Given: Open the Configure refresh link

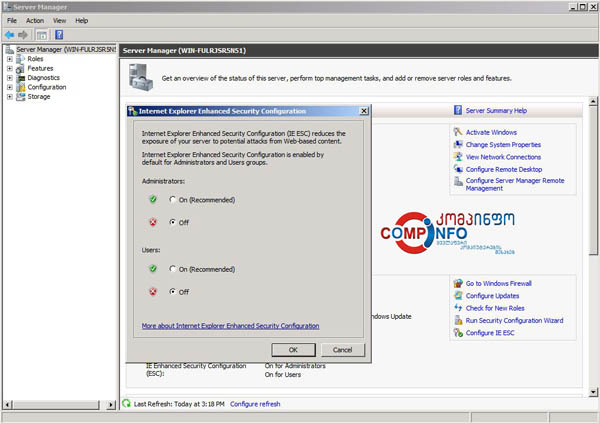Looking at the screenshot, I should coord(255,404).
